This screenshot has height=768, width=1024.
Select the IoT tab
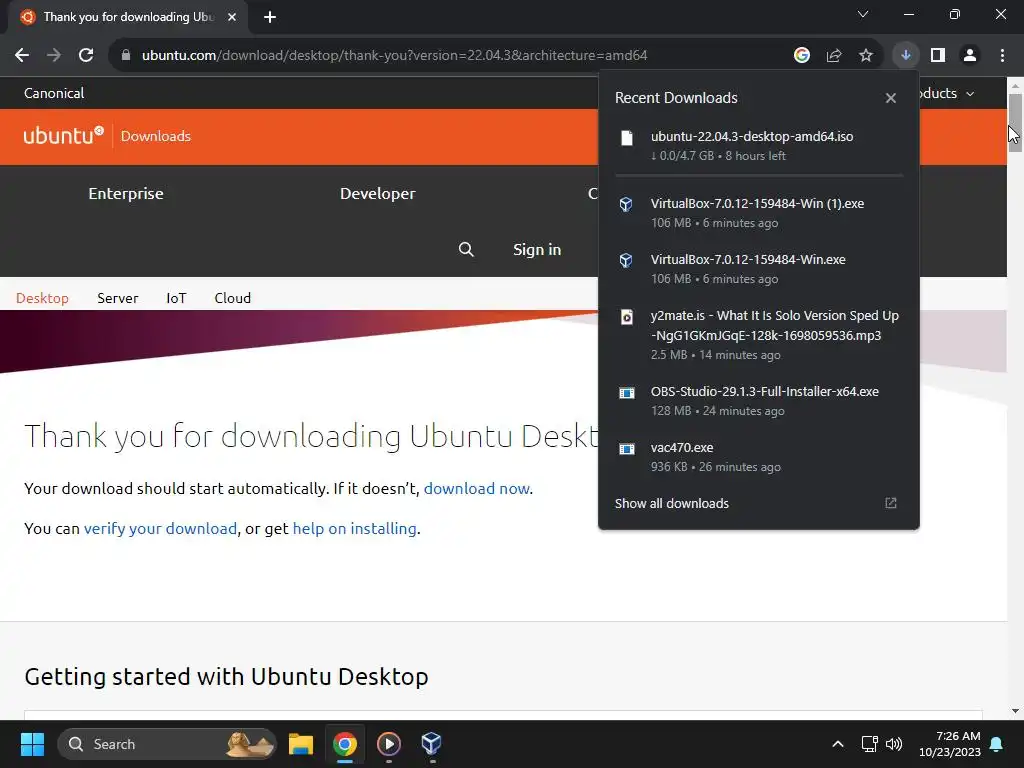(176, 298)
